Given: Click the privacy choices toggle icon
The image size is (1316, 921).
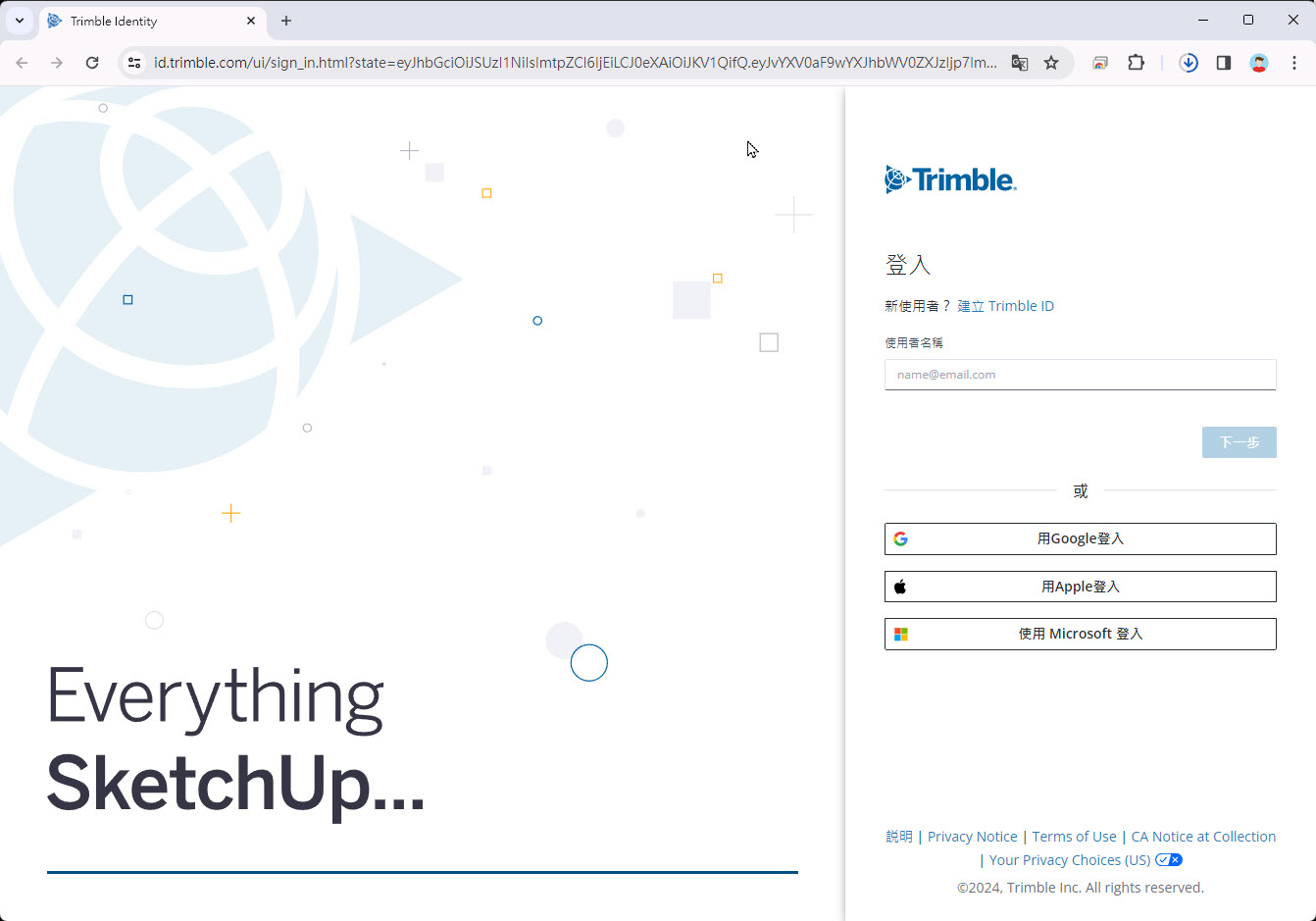Looking at the screenshot, I should 1169,860.
